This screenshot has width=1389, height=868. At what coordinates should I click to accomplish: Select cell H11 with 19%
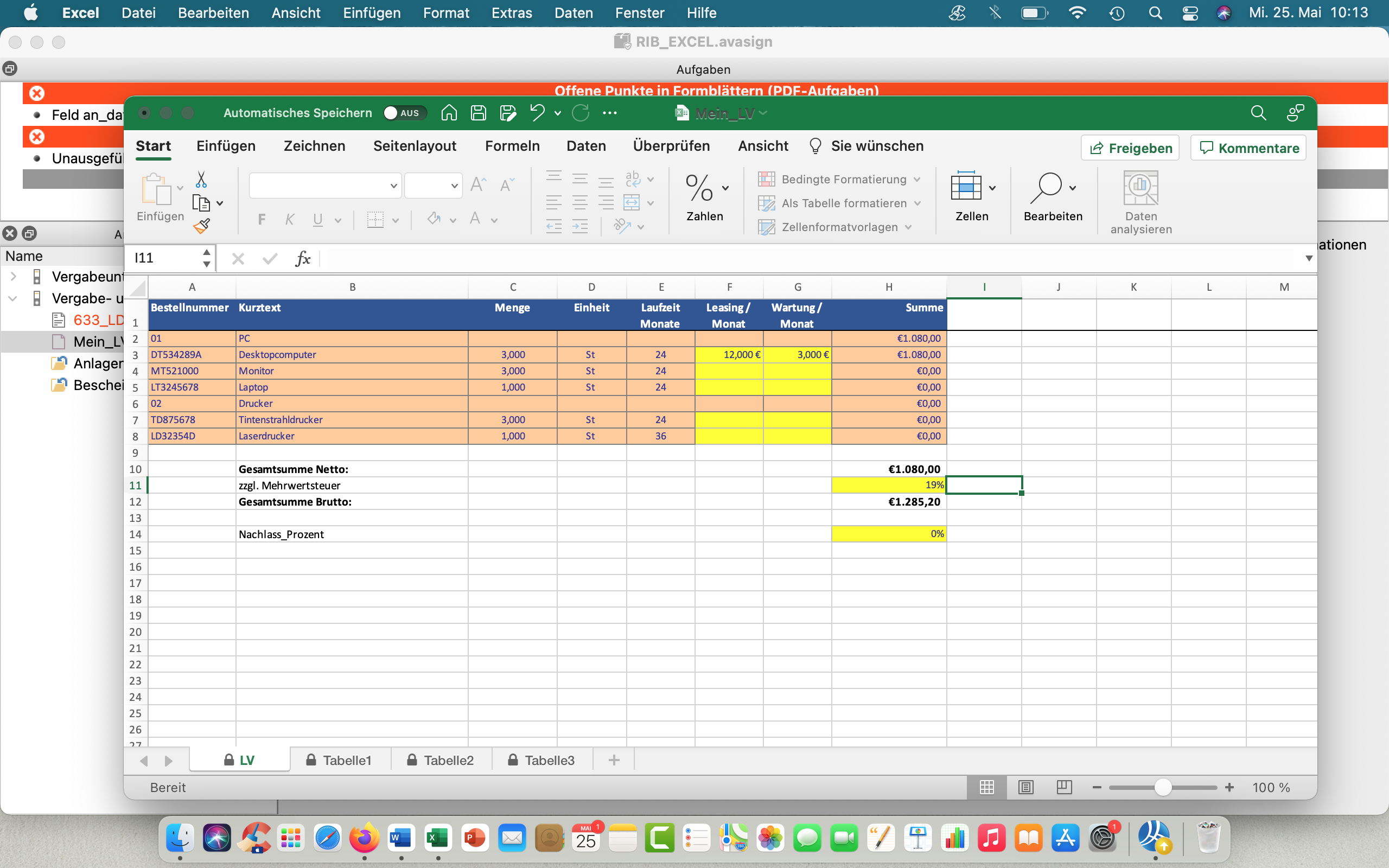889,485
